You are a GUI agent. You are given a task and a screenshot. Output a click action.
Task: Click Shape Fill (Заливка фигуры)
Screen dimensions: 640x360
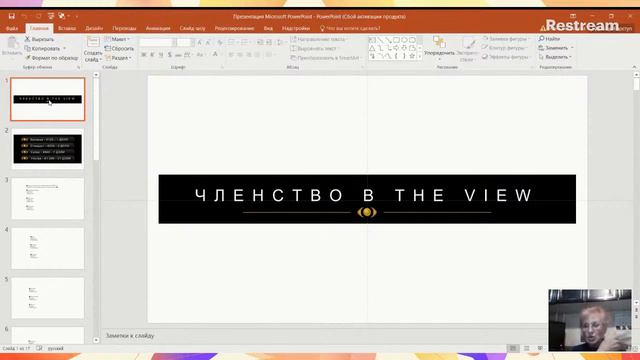click(x=505, y=39)
